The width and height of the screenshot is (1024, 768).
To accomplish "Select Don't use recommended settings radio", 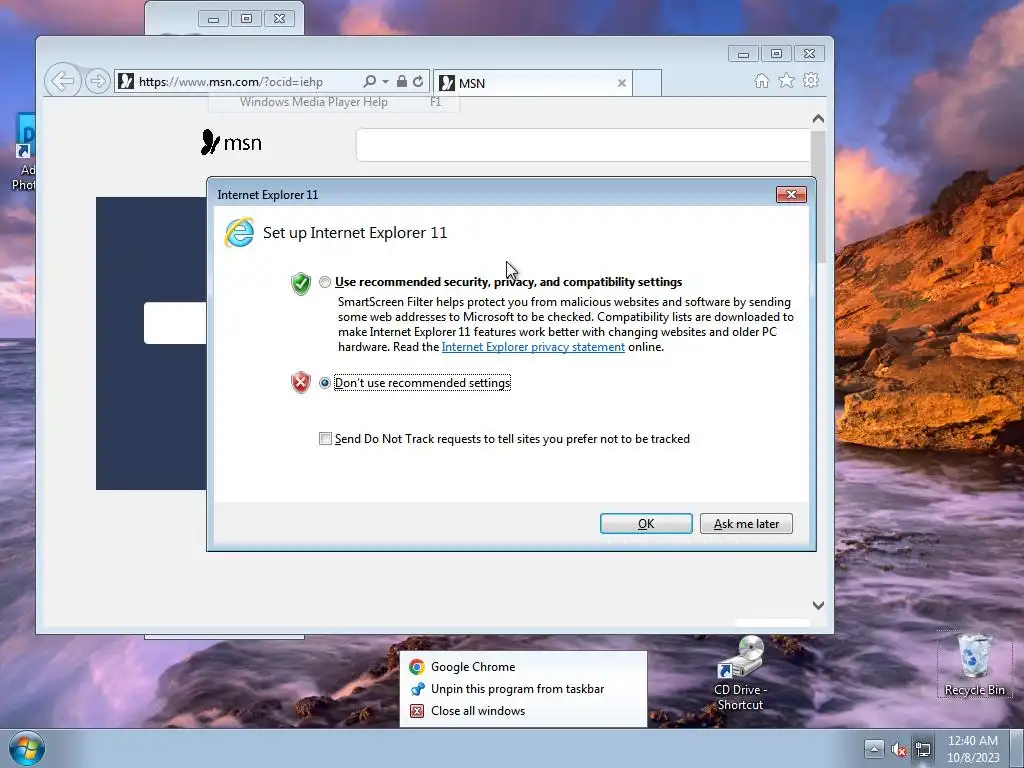I will pyautogui.click(x=325, y=383).
